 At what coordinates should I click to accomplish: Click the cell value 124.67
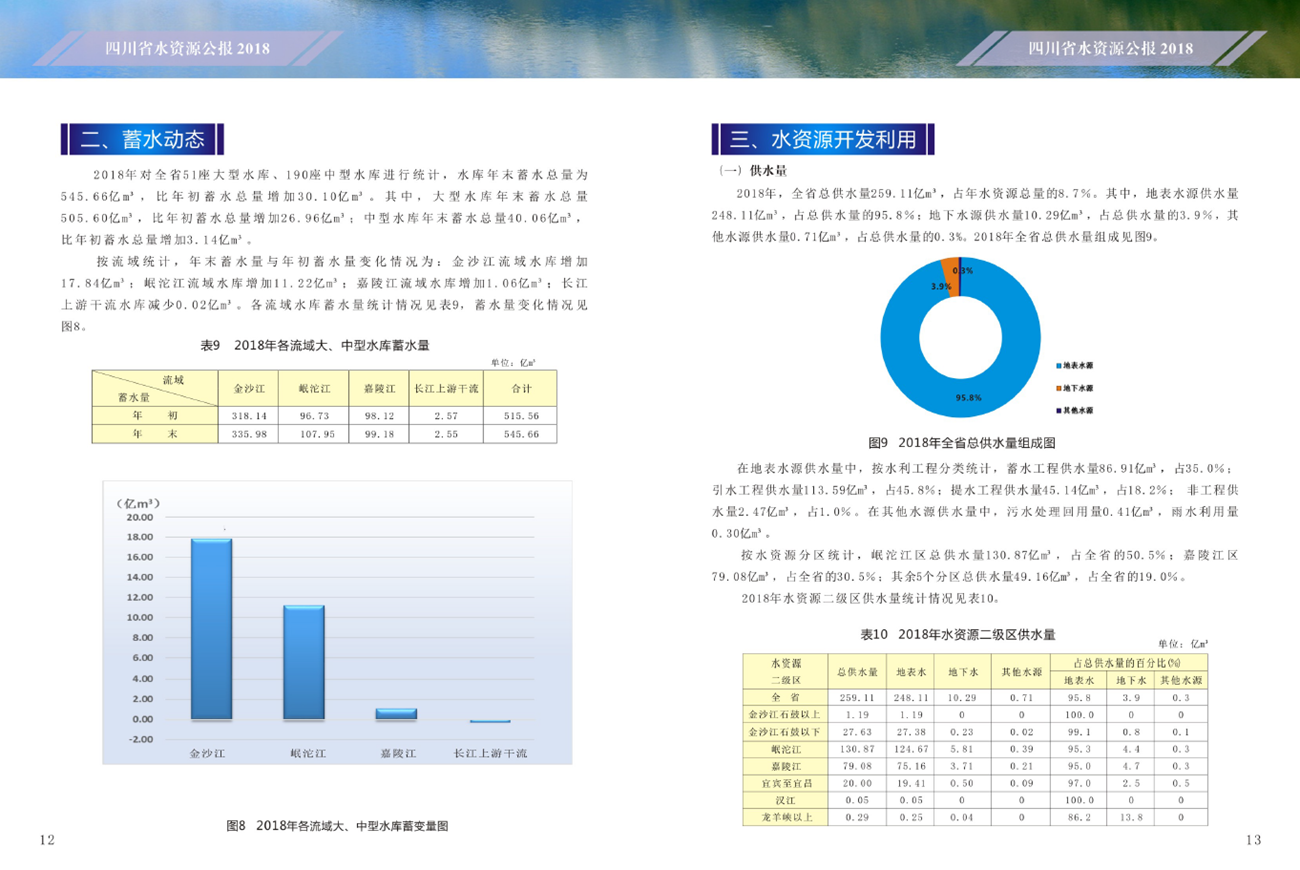(912, 749)
